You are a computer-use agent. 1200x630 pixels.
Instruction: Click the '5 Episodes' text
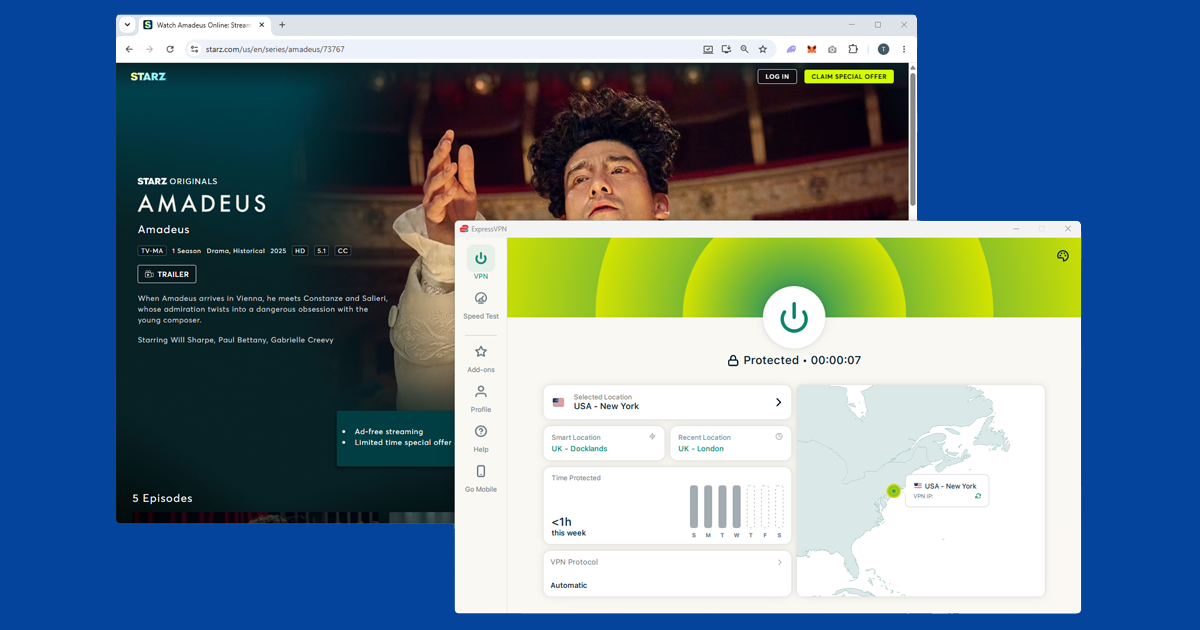click(x=162, y=498)
